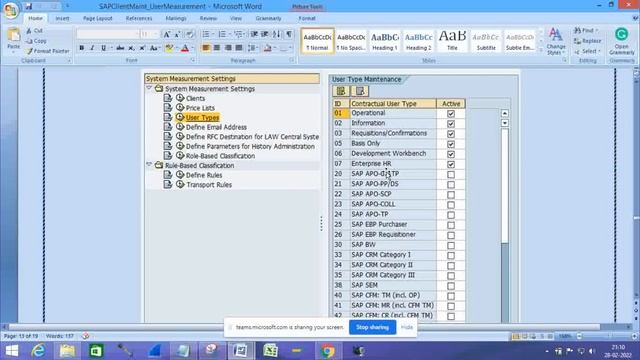Open Chrome from the taskbar
The image size is (640, 360).
click(327, 351)
